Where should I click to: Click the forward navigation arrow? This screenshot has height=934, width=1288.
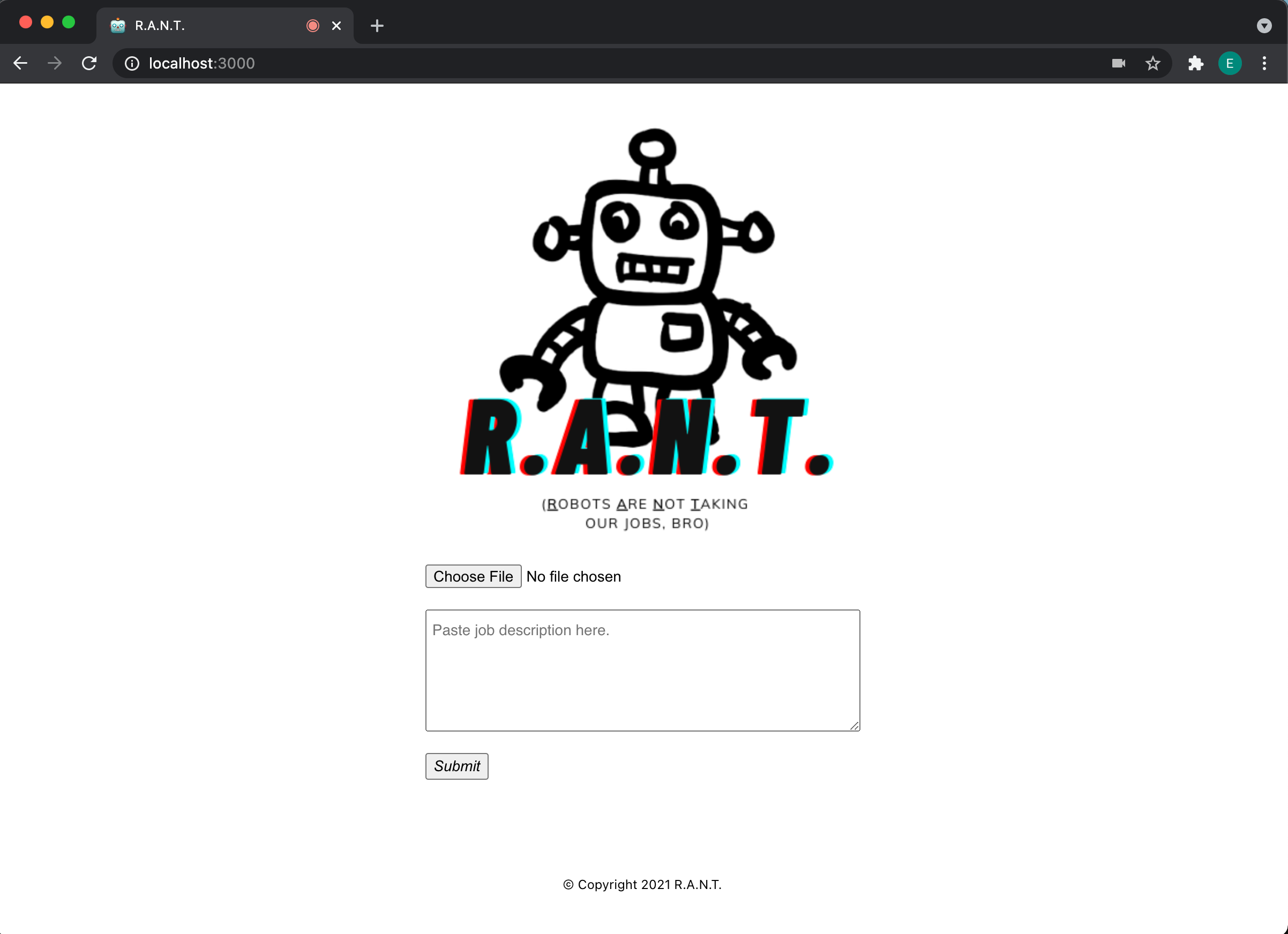(55, 63)
